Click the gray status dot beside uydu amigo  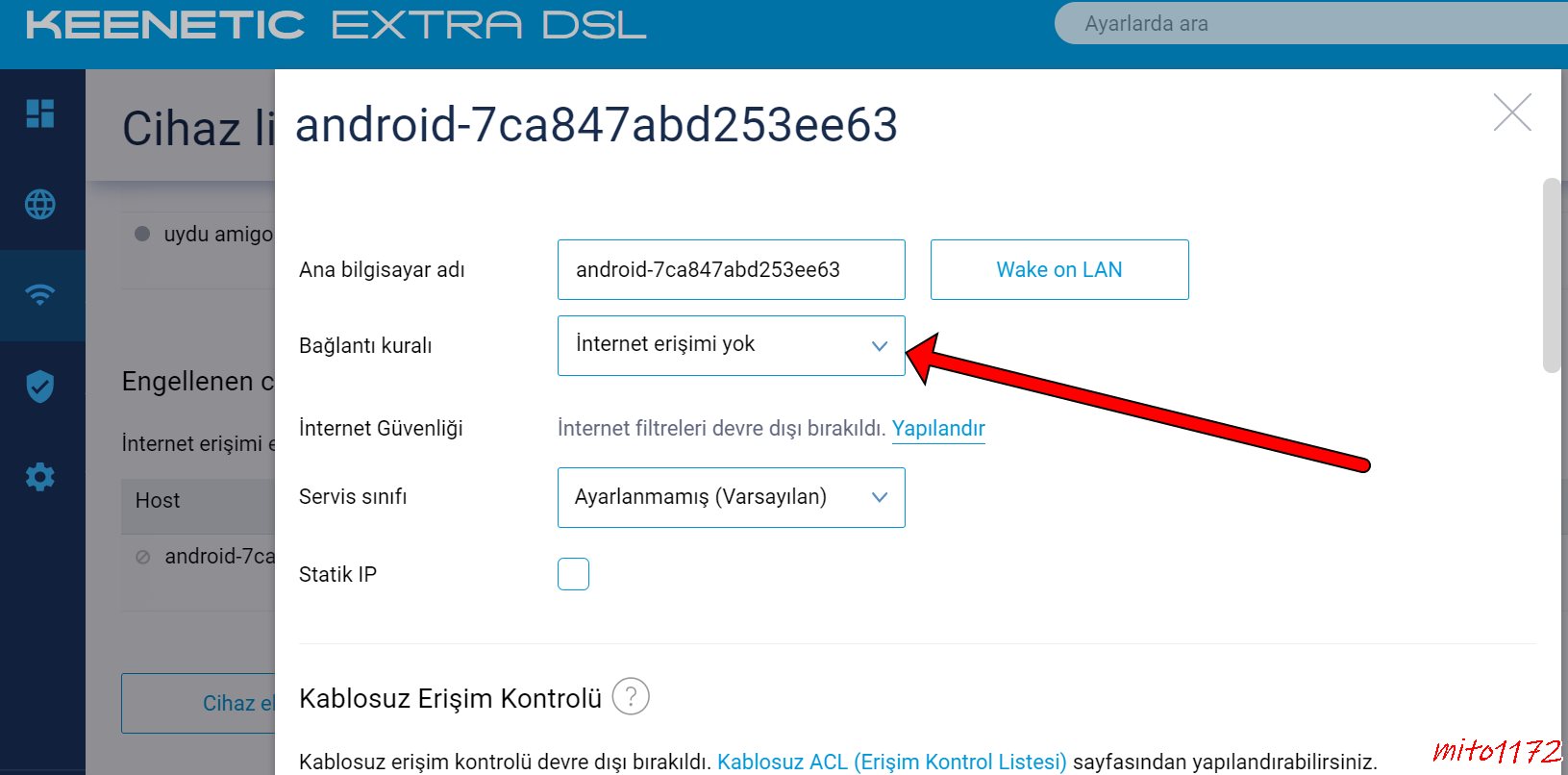(x=142, y=234)
